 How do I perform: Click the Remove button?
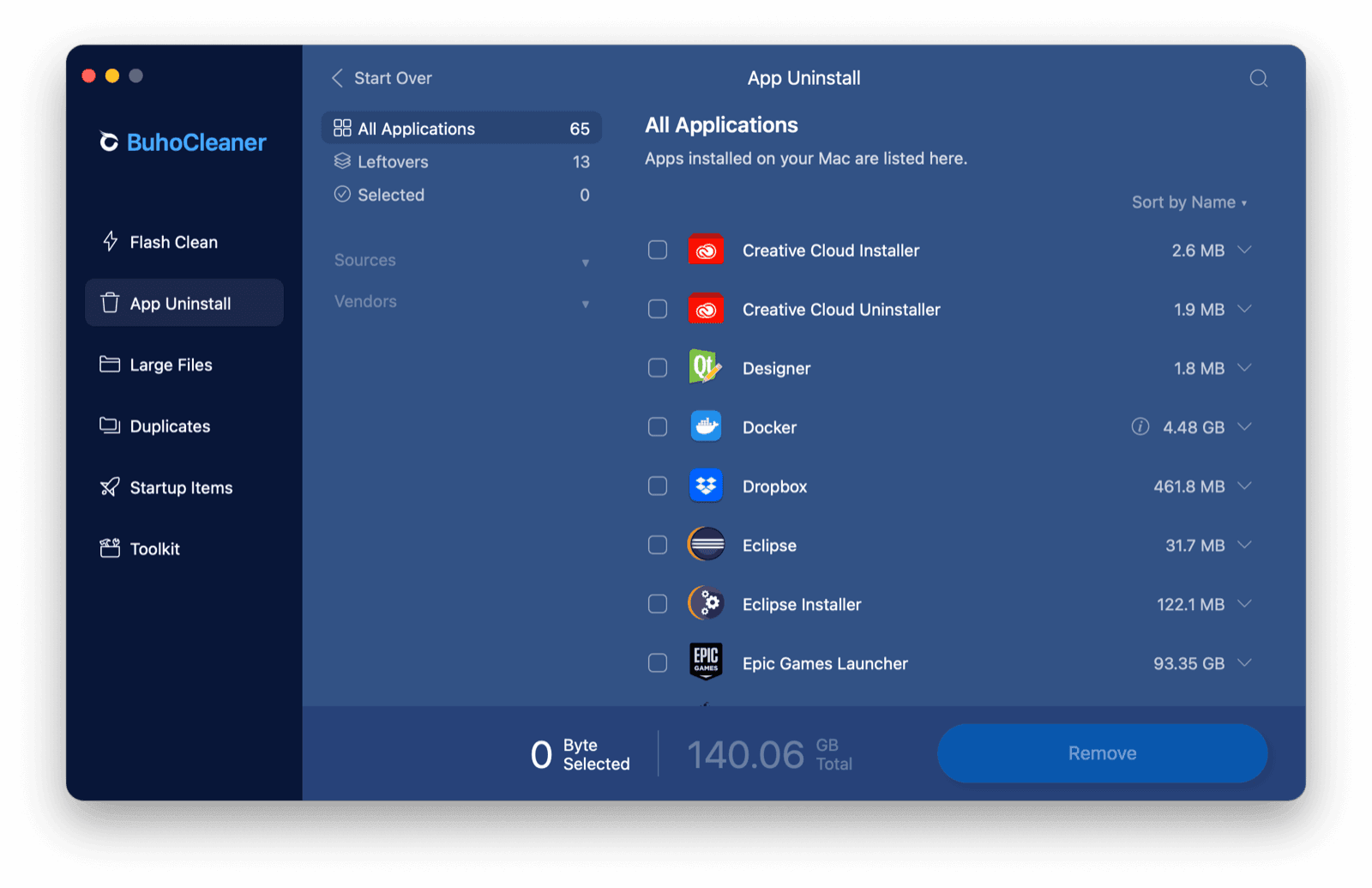point(1102,753)
